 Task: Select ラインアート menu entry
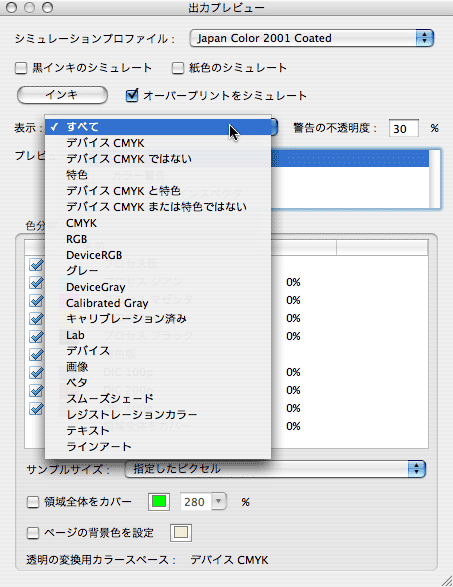pos(158,447)
